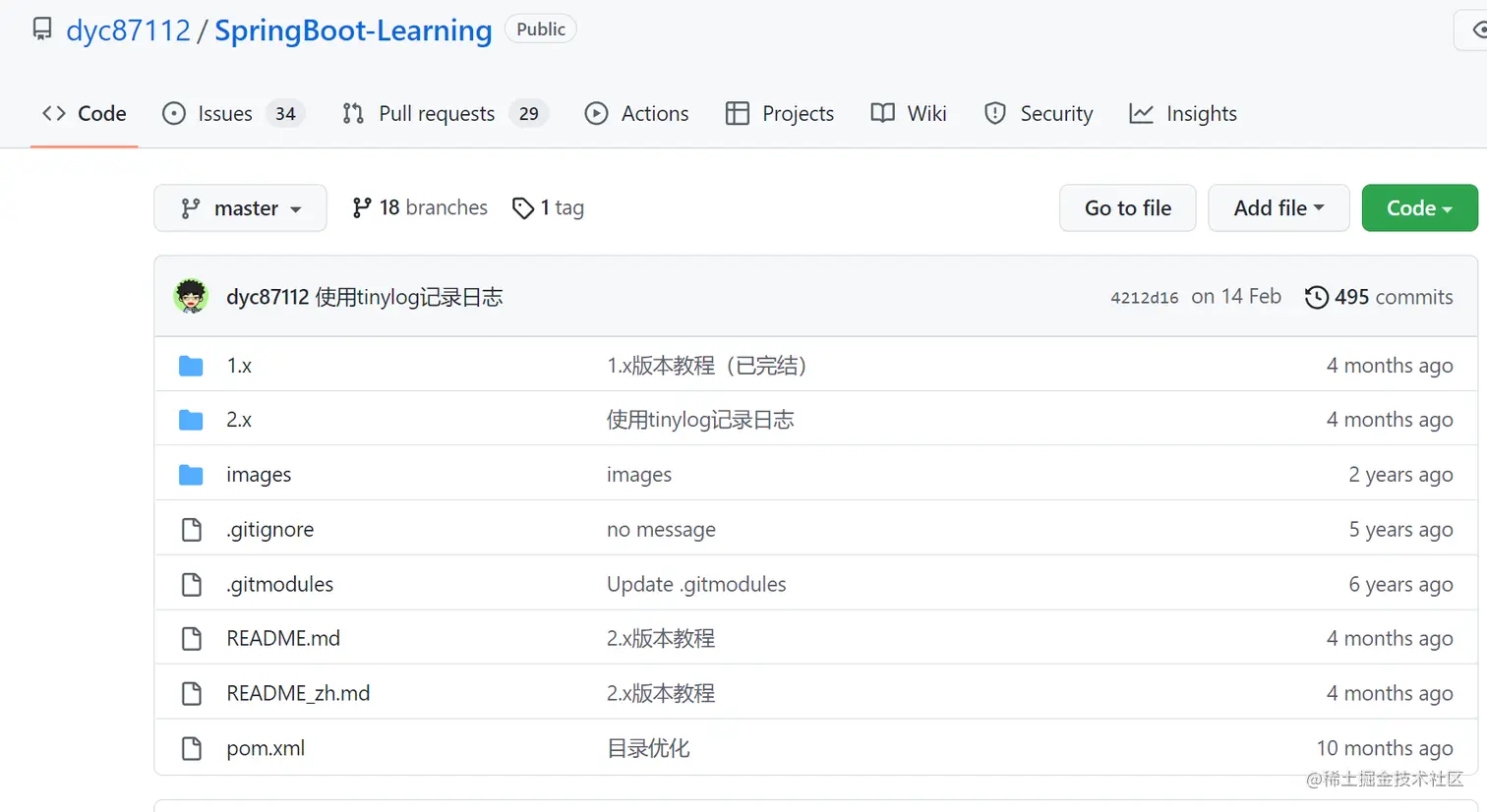The width and height of the screenshot is (1487, 812).
Task: Open the README.md file
Action: [283, 639]
